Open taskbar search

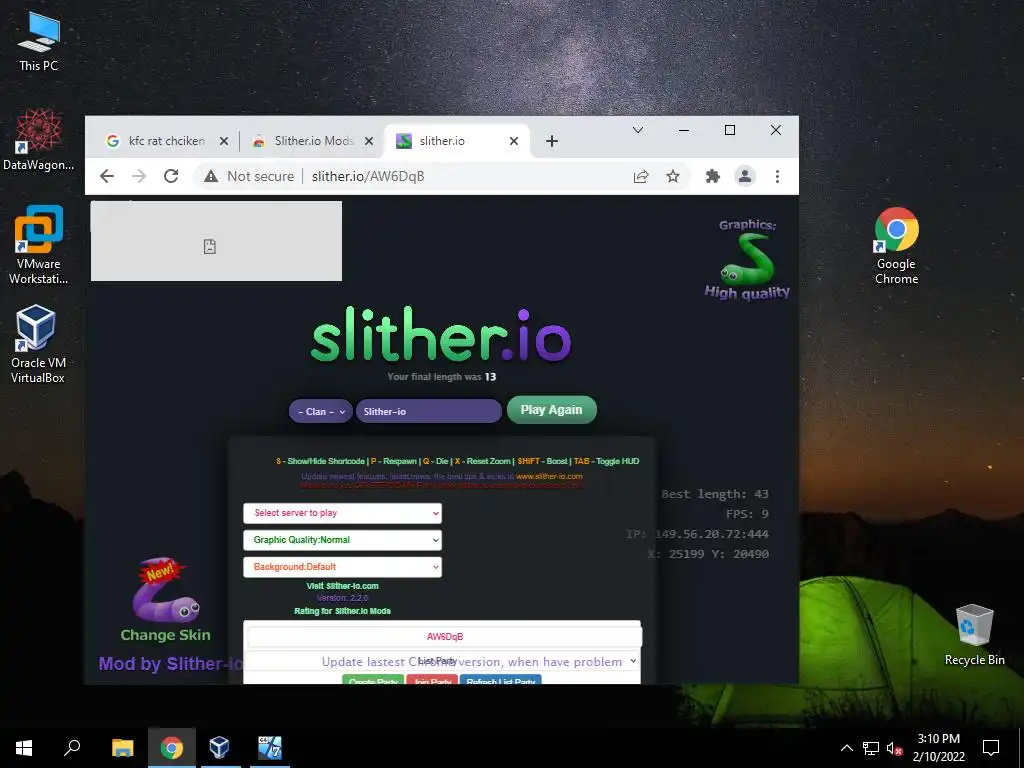(72, 748)
